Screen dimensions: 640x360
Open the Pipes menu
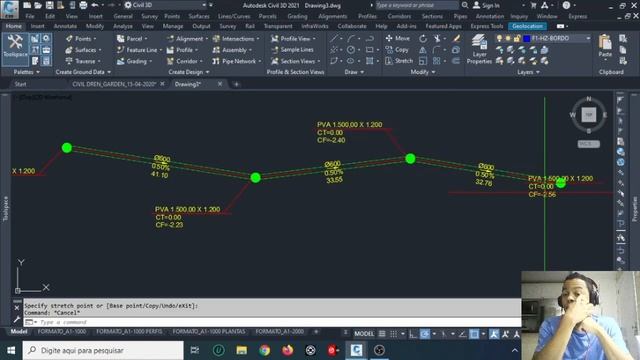click(x=460, y=16)
